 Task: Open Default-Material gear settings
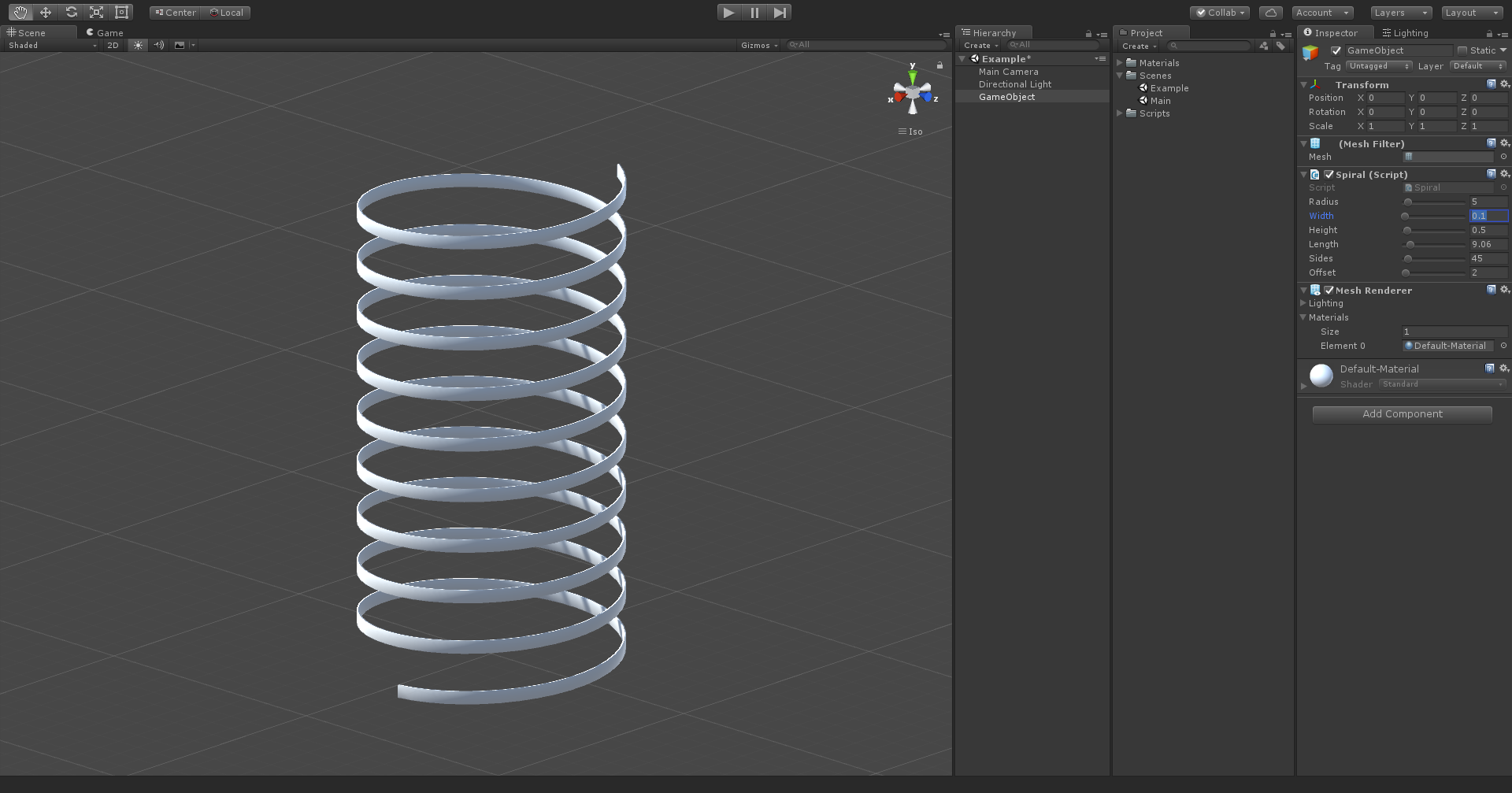point(1504,369)
